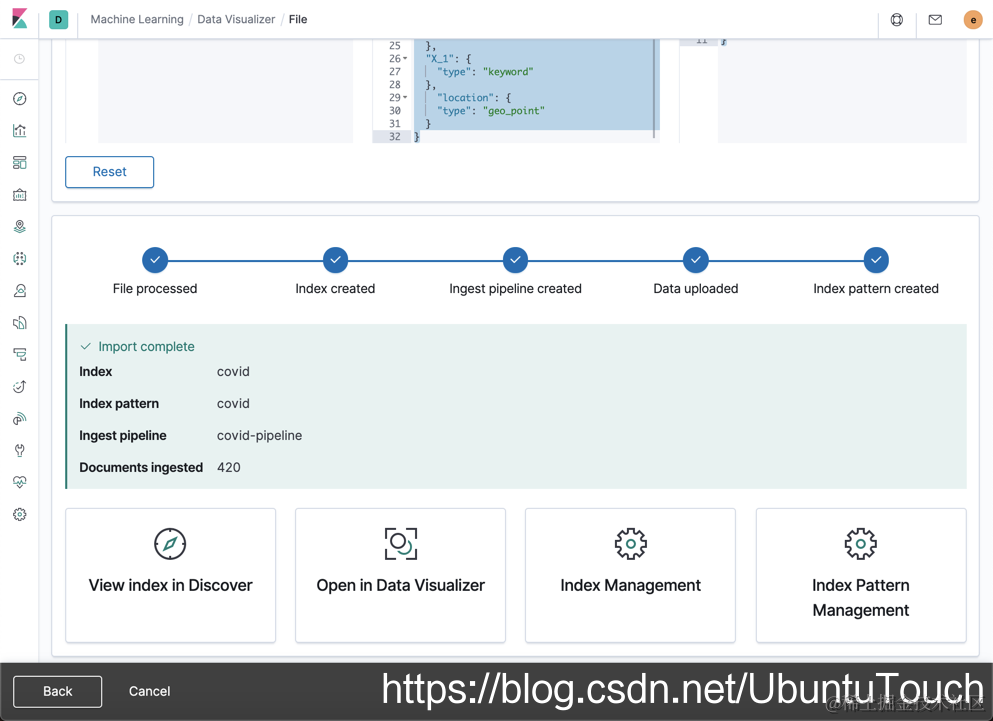Click the Index Management gear icon
This screenshot has width=993, height=721.
pos(631,544)
